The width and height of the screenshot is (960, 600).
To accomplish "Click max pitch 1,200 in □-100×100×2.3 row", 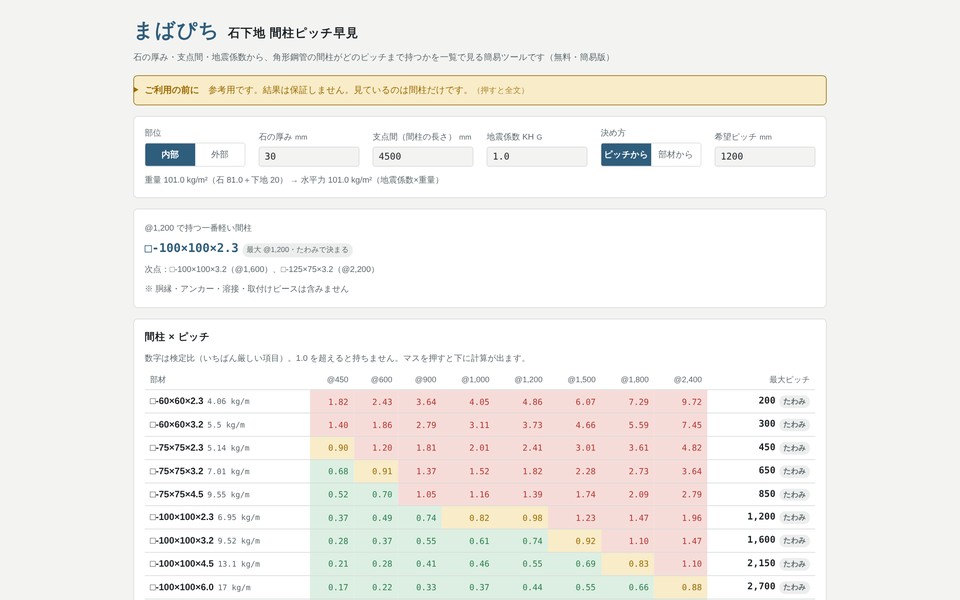I will (761, 517).
